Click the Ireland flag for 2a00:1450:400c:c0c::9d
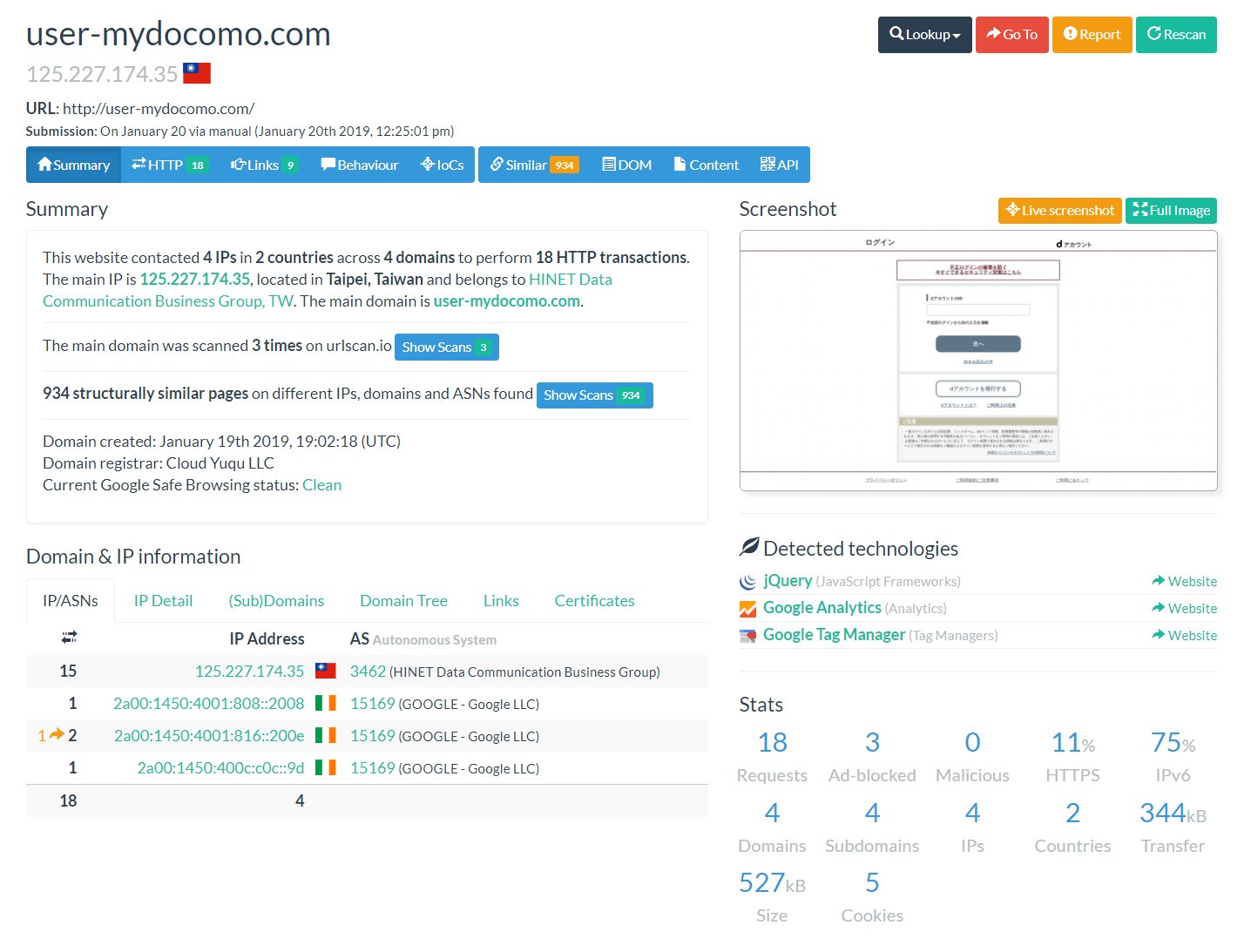1251x952 pixels. pyautogui.click(x=326, y=767)
